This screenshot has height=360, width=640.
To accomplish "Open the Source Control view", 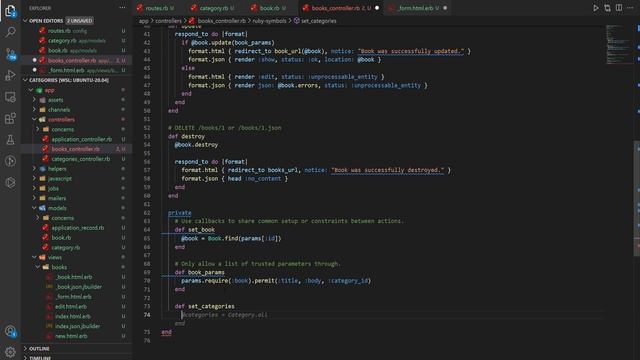I will pos(10,54).
